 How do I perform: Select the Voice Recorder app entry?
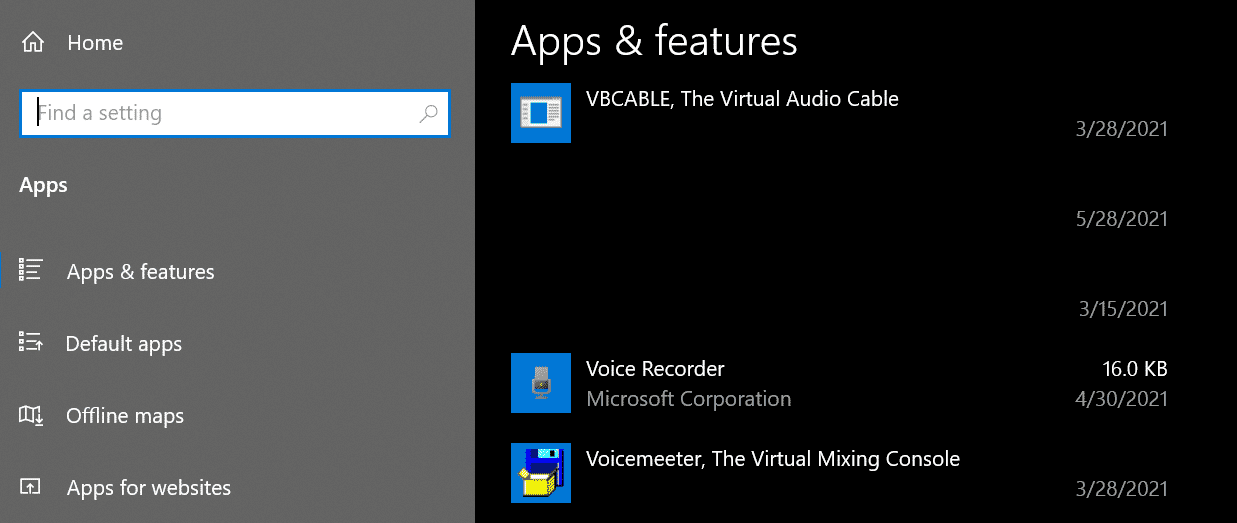click(x=655, y=369)
